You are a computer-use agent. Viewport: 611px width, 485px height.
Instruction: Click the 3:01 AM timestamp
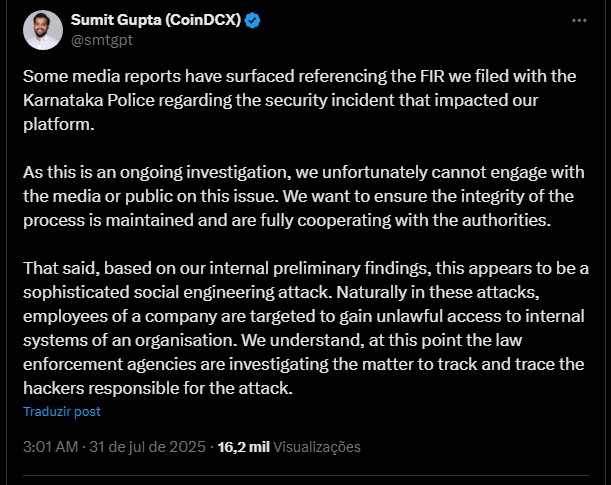click(x=51, y=447)
